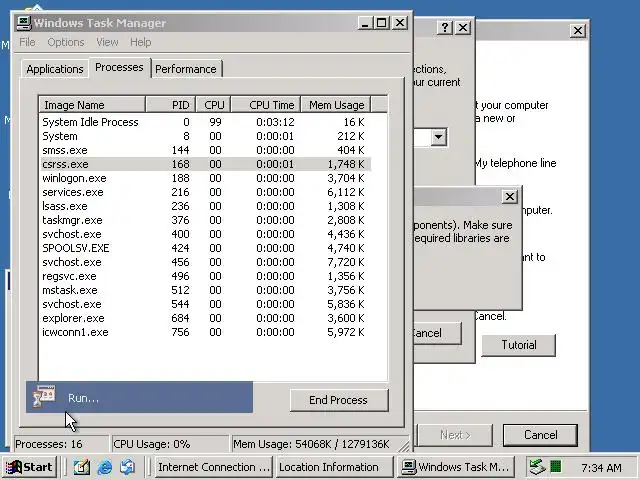The width and height of the screenshot is (640, 480).
Task: Select the lsass.exe process
Action: tap(206, 206)
